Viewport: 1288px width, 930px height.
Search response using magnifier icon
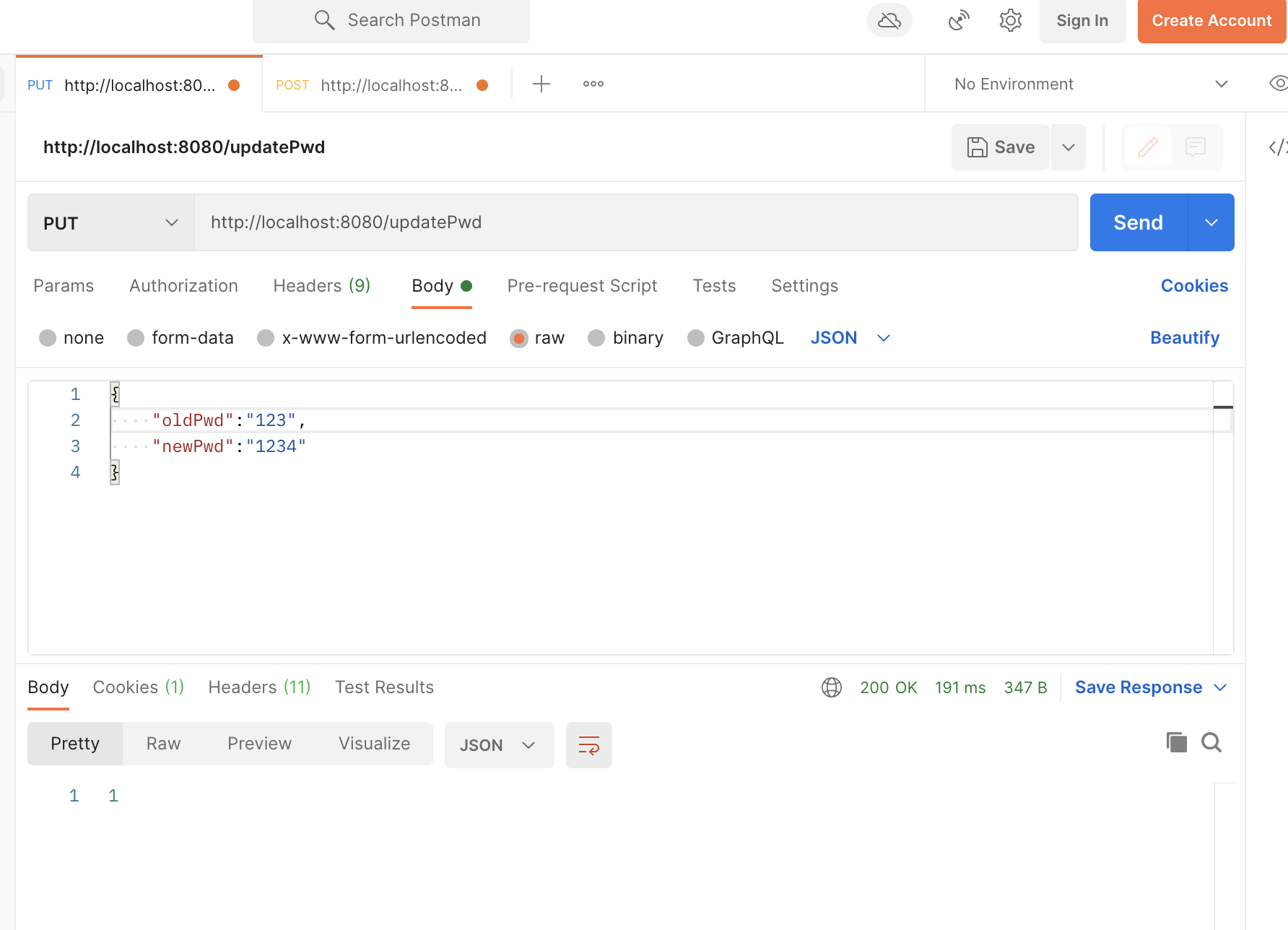[x=1211, y=742]
